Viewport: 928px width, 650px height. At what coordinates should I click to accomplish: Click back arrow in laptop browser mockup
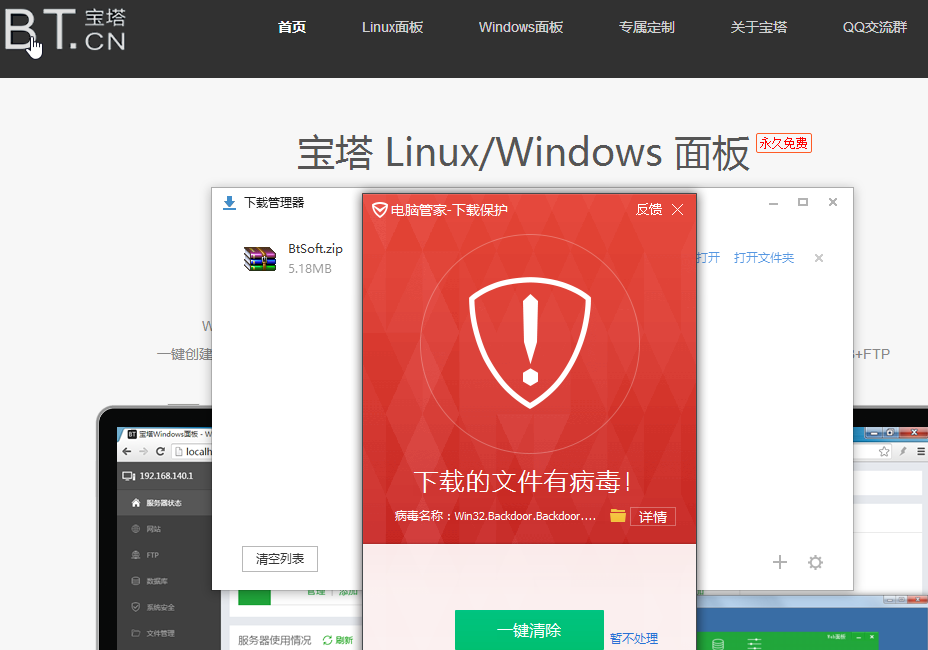(x=127, y=452)
